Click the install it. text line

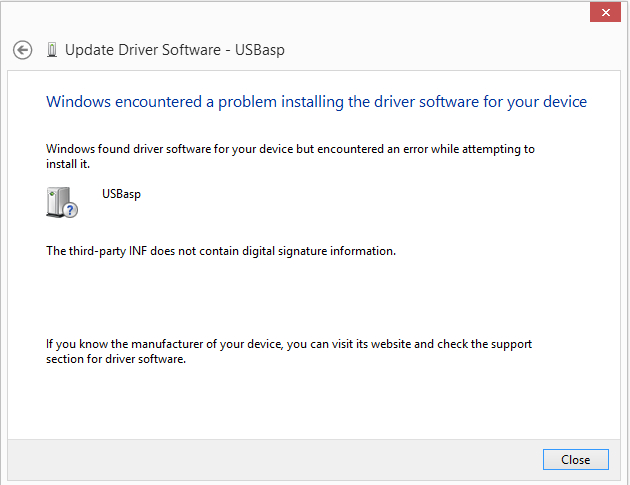pos(68,164)
